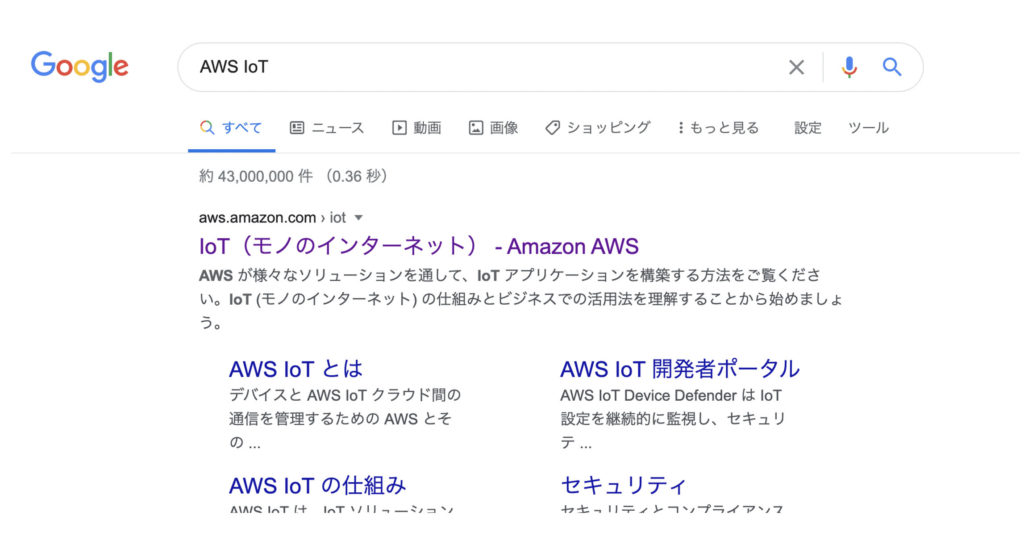Click the picture icon beside 画像
The image size is (1024, 554).
coord(476,128)
